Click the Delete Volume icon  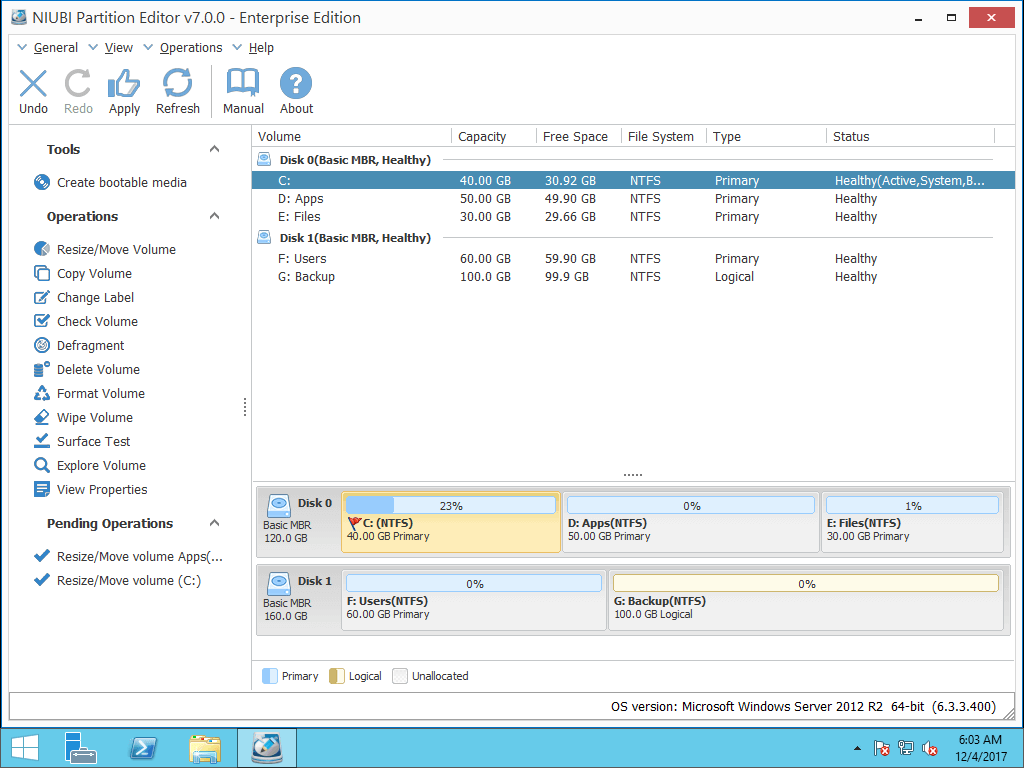tap(42, 369)
